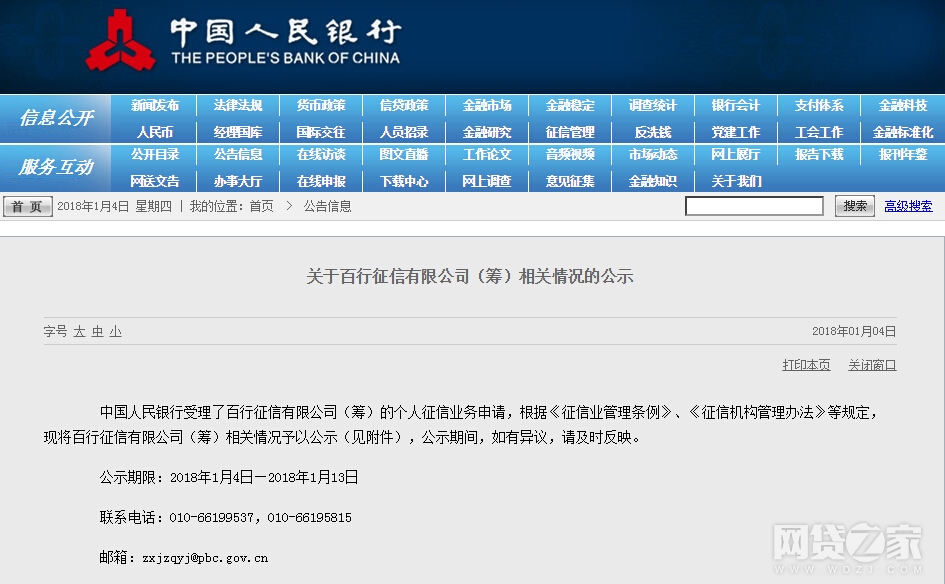Open the 高级搜索 advanced search link
Viewport: 945px width, 584px height.
908,206
